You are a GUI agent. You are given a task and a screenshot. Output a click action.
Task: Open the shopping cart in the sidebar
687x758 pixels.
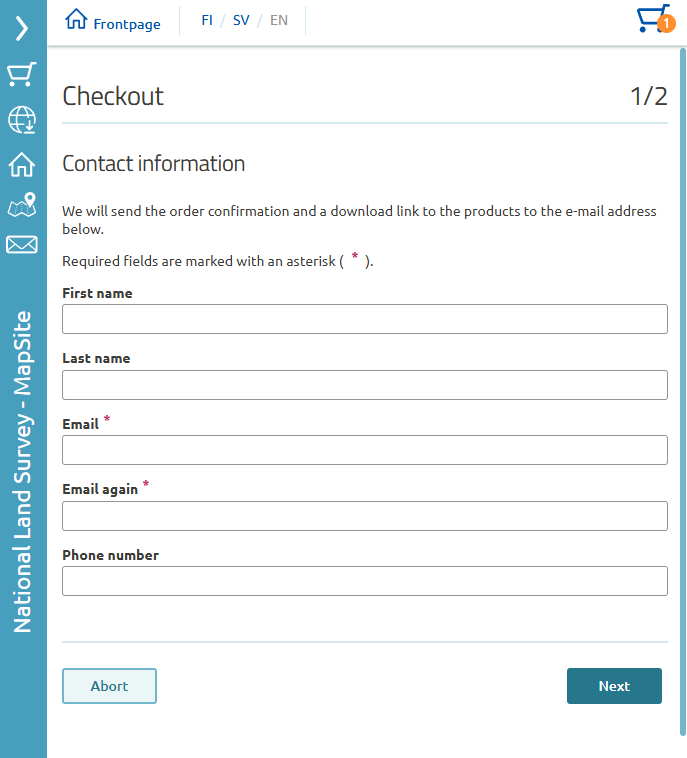21,74
